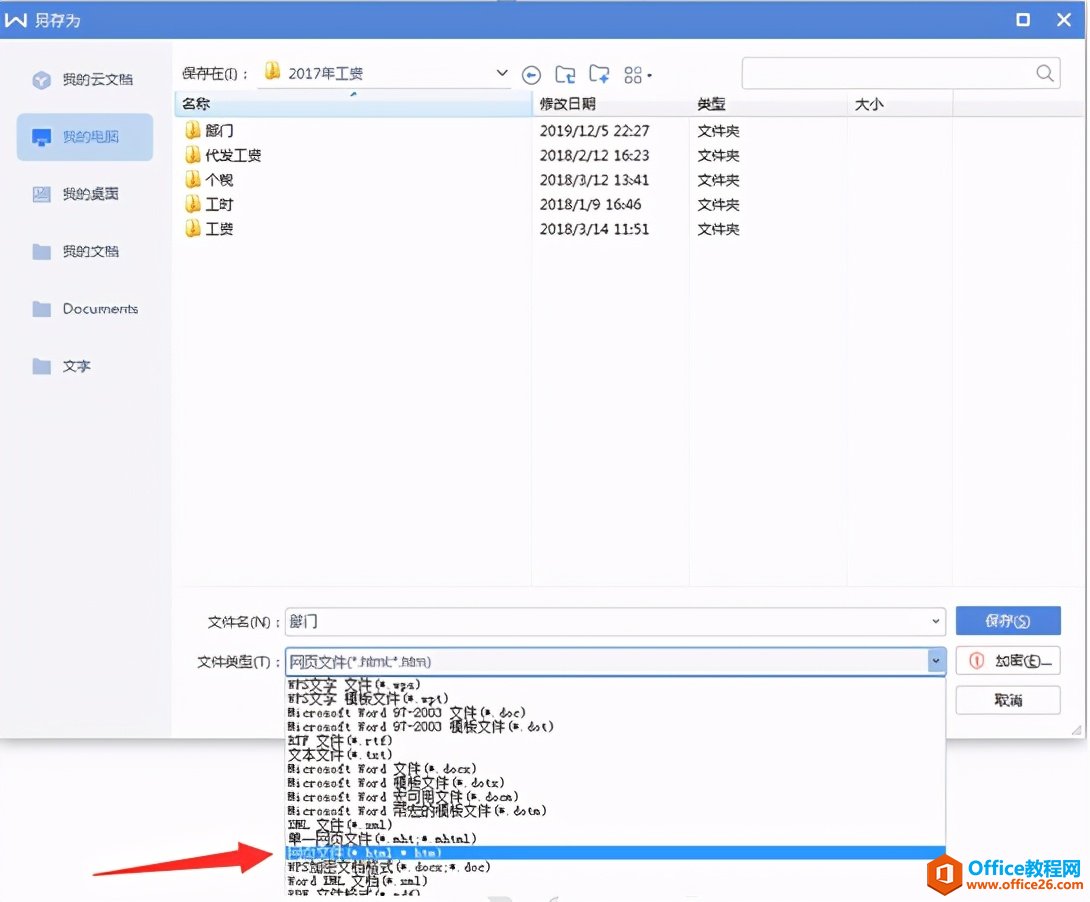1090x902 pixels.
Task: Expand the 保存在 location dropdown
Action: (501, 73)
